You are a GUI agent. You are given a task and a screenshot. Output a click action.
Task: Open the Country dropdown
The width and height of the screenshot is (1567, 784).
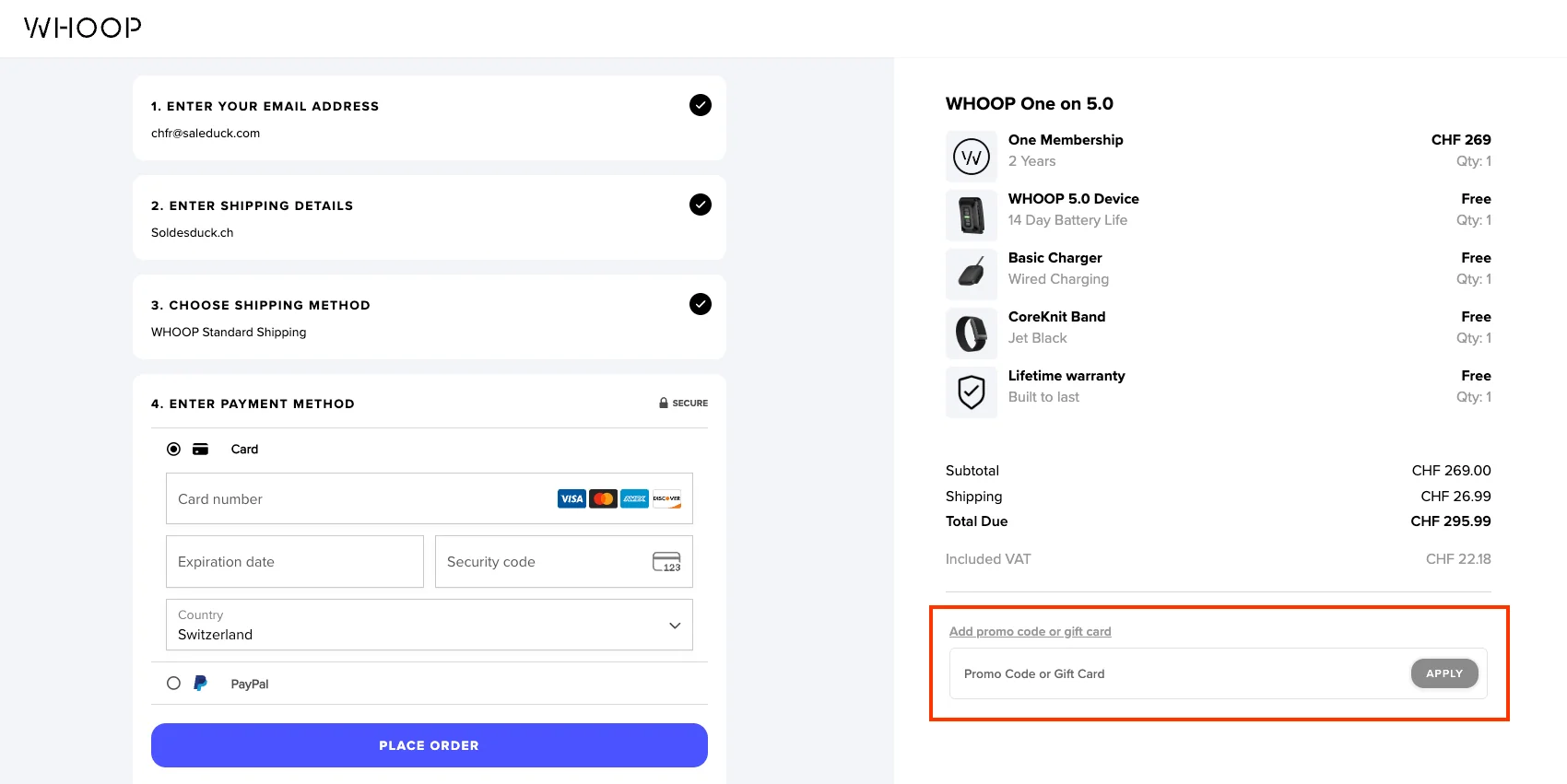(x=673, y=625)
